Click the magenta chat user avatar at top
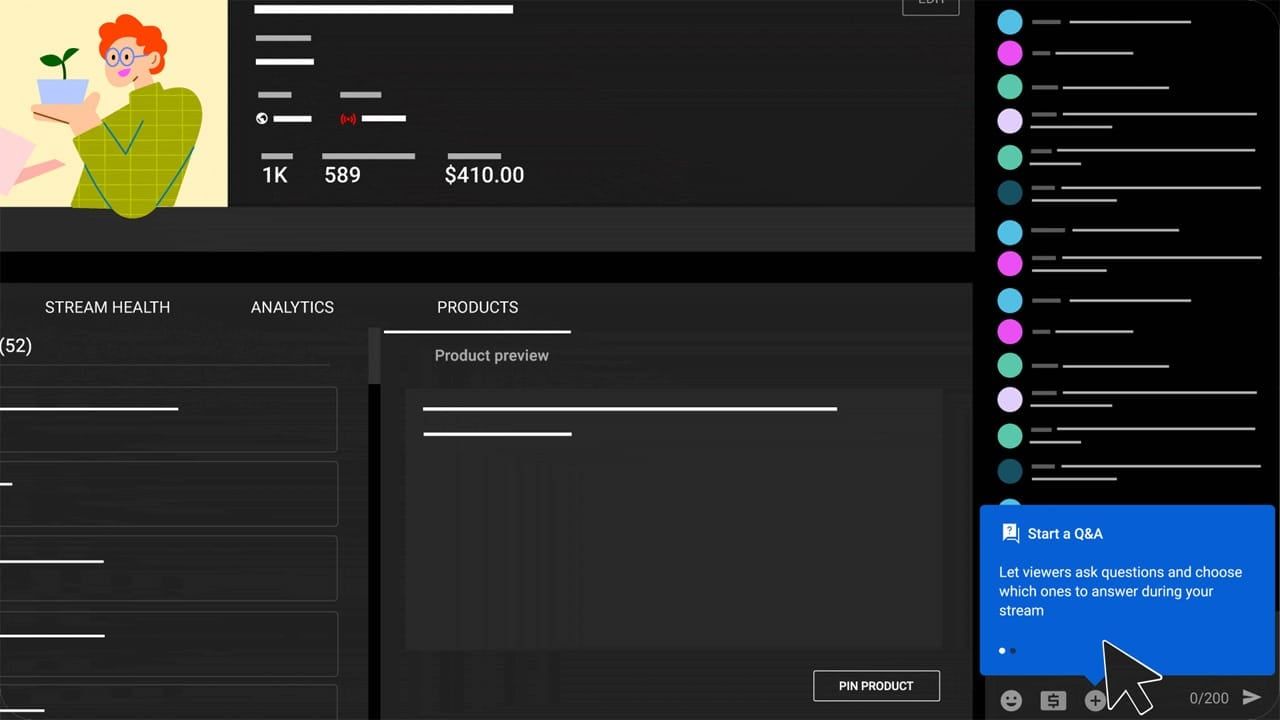This screenshot has width=1280, height=720. pyautogui.click(x=1010, y=53)
